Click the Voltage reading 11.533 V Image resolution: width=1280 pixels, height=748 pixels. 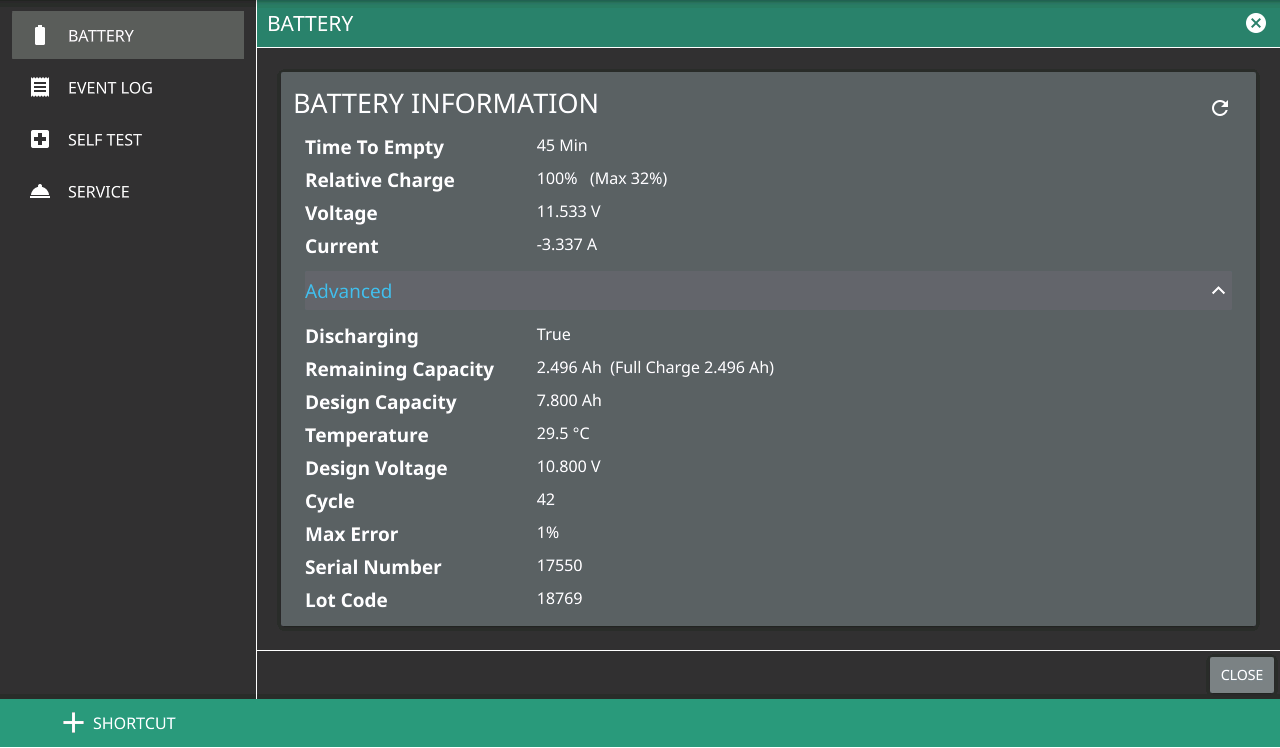point(568,212)
